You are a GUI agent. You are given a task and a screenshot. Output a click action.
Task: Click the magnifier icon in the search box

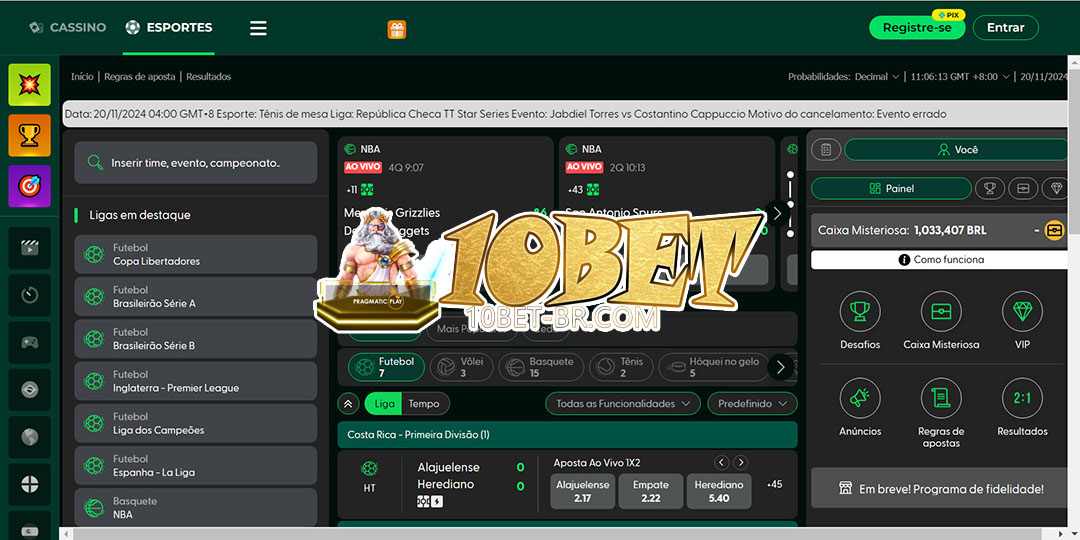pyautogui.click(x=95, y=163)
